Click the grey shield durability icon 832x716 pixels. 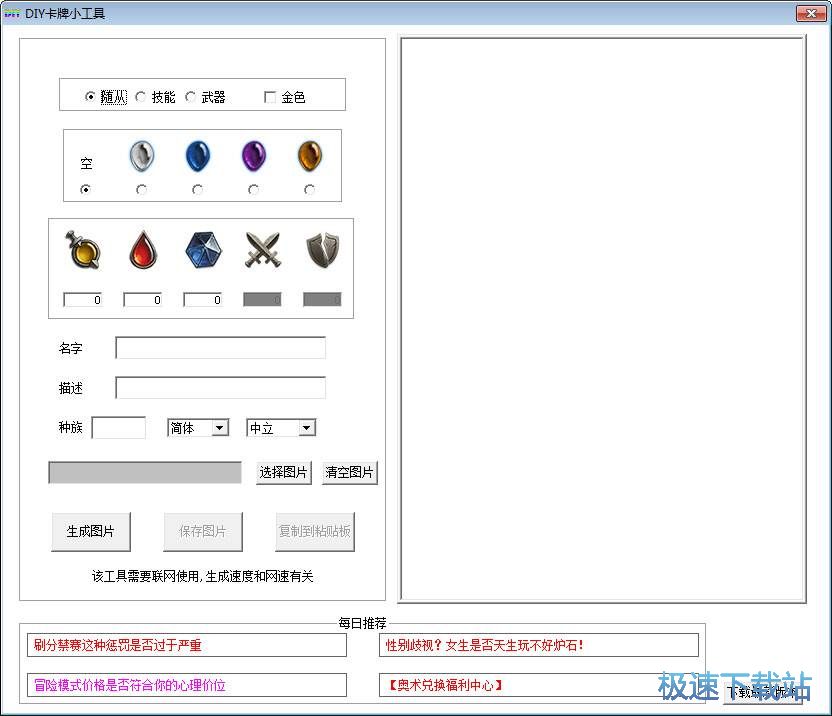coord(323,250)
